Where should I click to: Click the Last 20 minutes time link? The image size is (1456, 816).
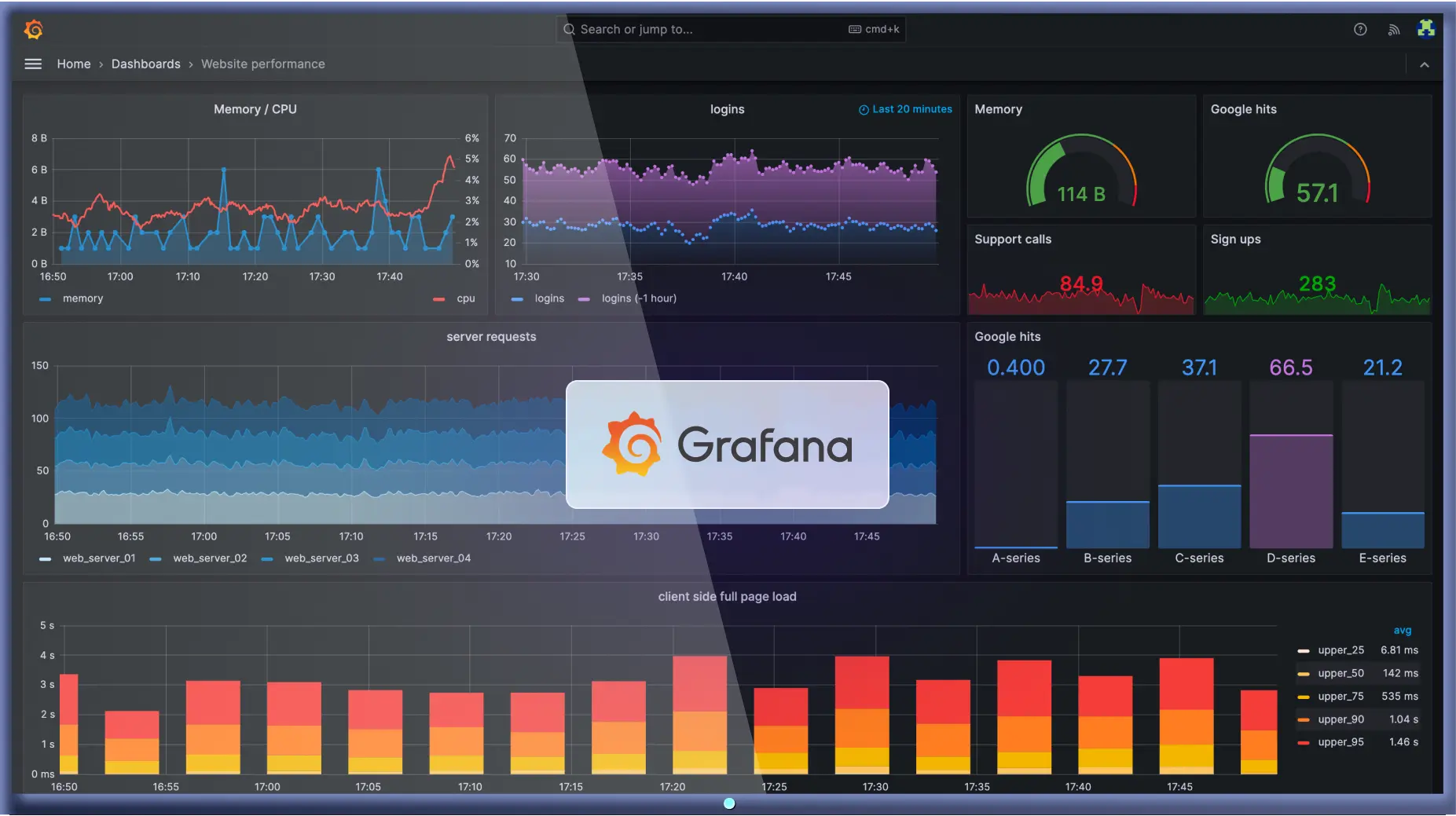[x=911, y=110]
